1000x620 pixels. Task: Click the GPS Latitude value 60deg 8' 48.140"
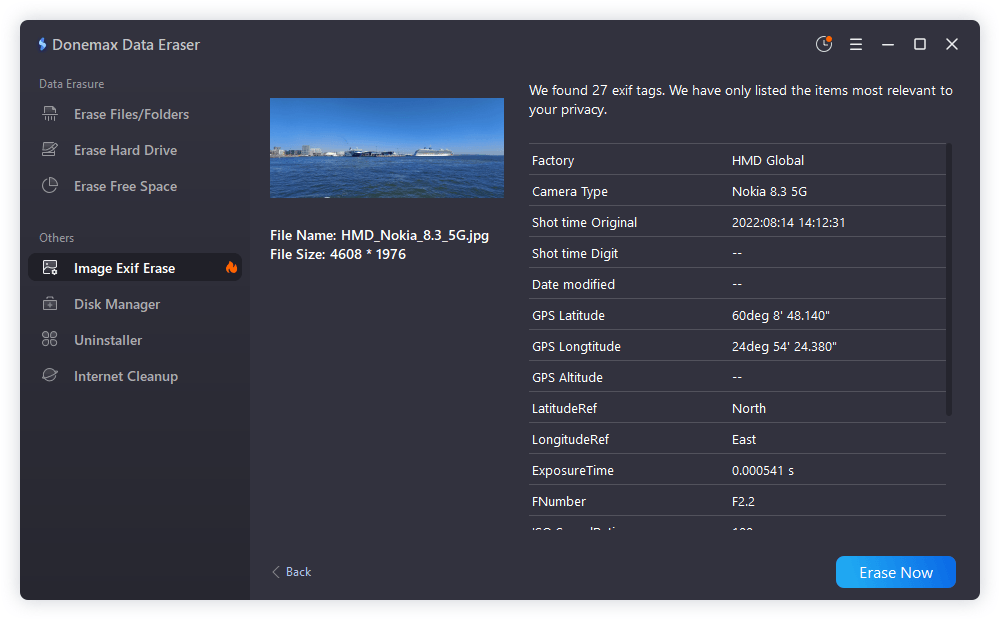[x=781, y=316]
